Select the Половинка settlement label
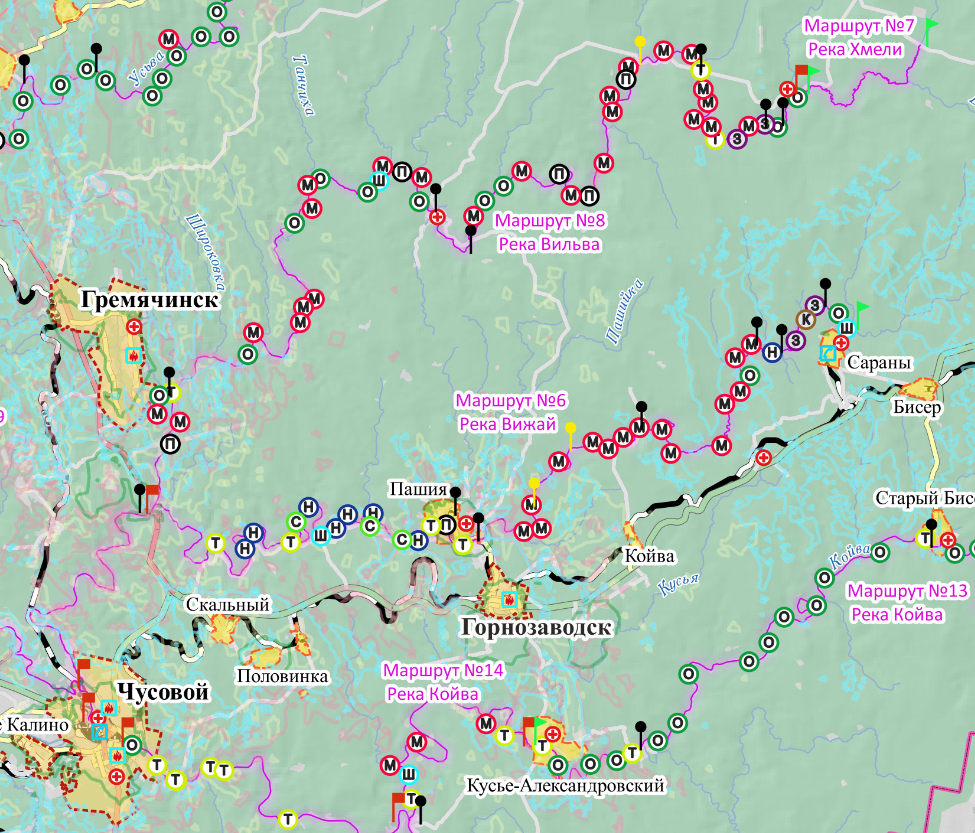Image resolution: width=975 pixels, height=833 pixels. 282,677
